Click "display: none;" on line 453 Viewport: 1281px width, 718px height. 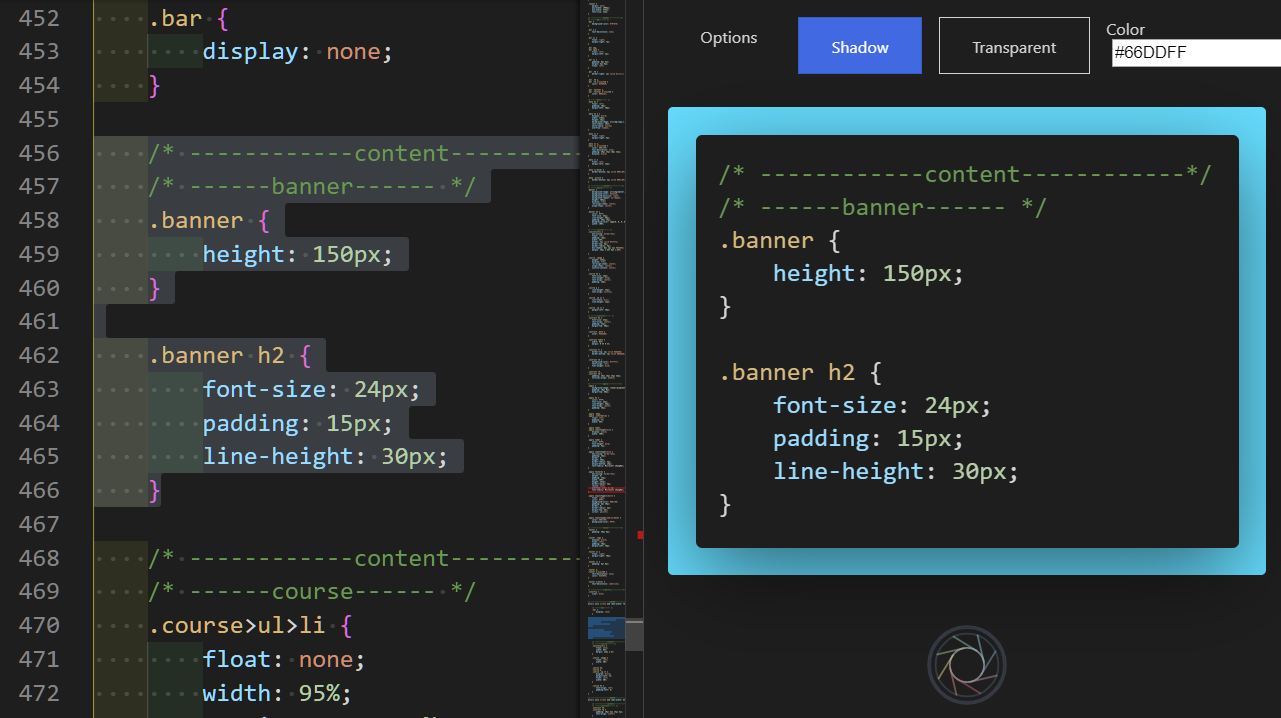click(x=297, y=51)
